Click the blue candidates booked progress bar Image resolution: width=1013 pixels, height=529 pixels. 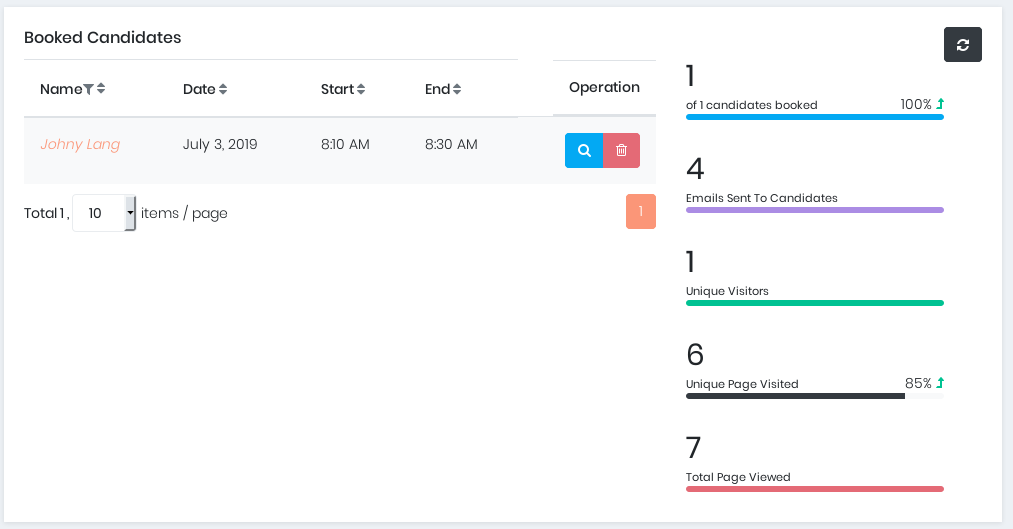[x=814, y=117]
